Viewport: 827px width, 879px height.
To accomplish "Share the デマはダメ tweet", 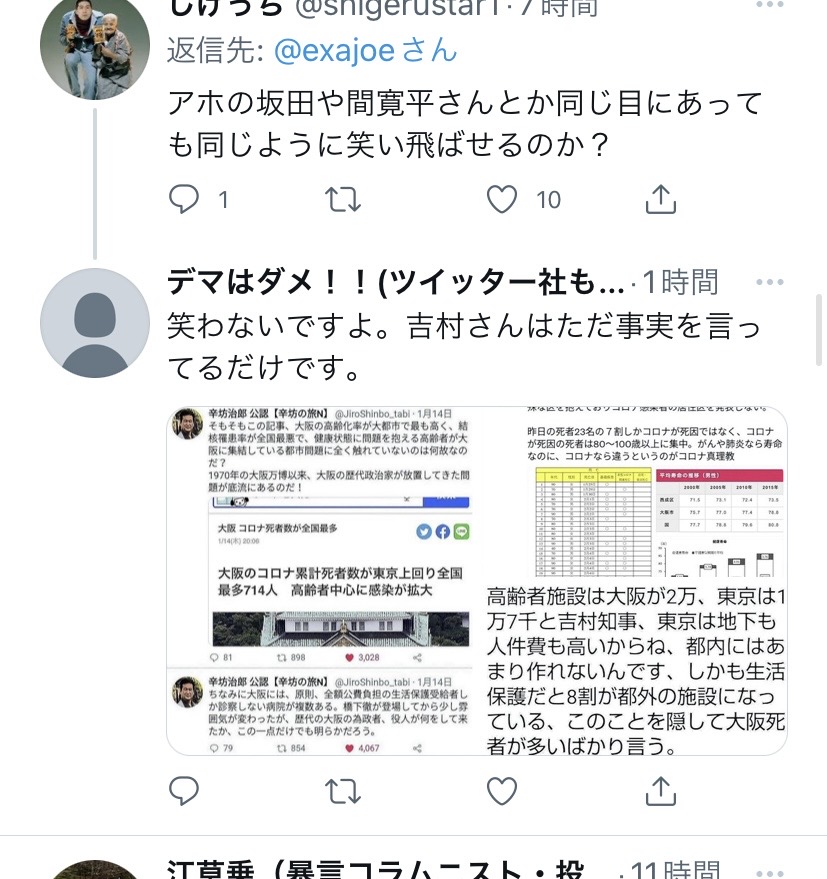I will [660, 791].
